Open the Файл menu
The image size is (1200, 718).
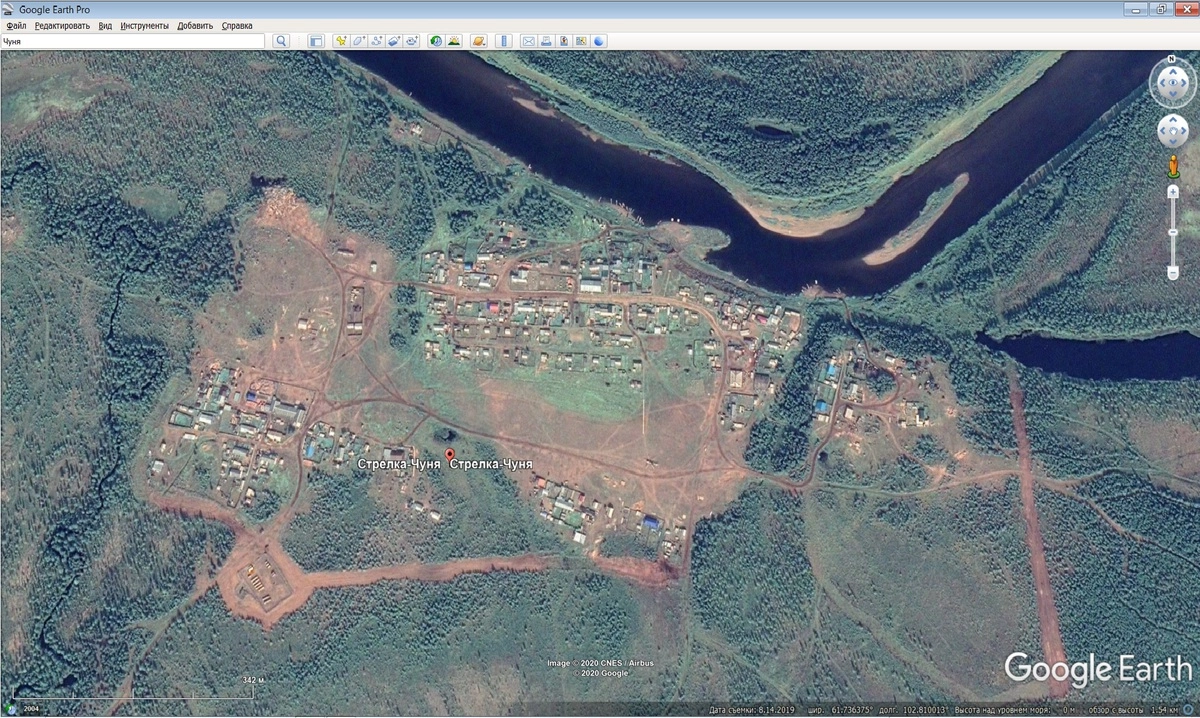coord(16,25)
